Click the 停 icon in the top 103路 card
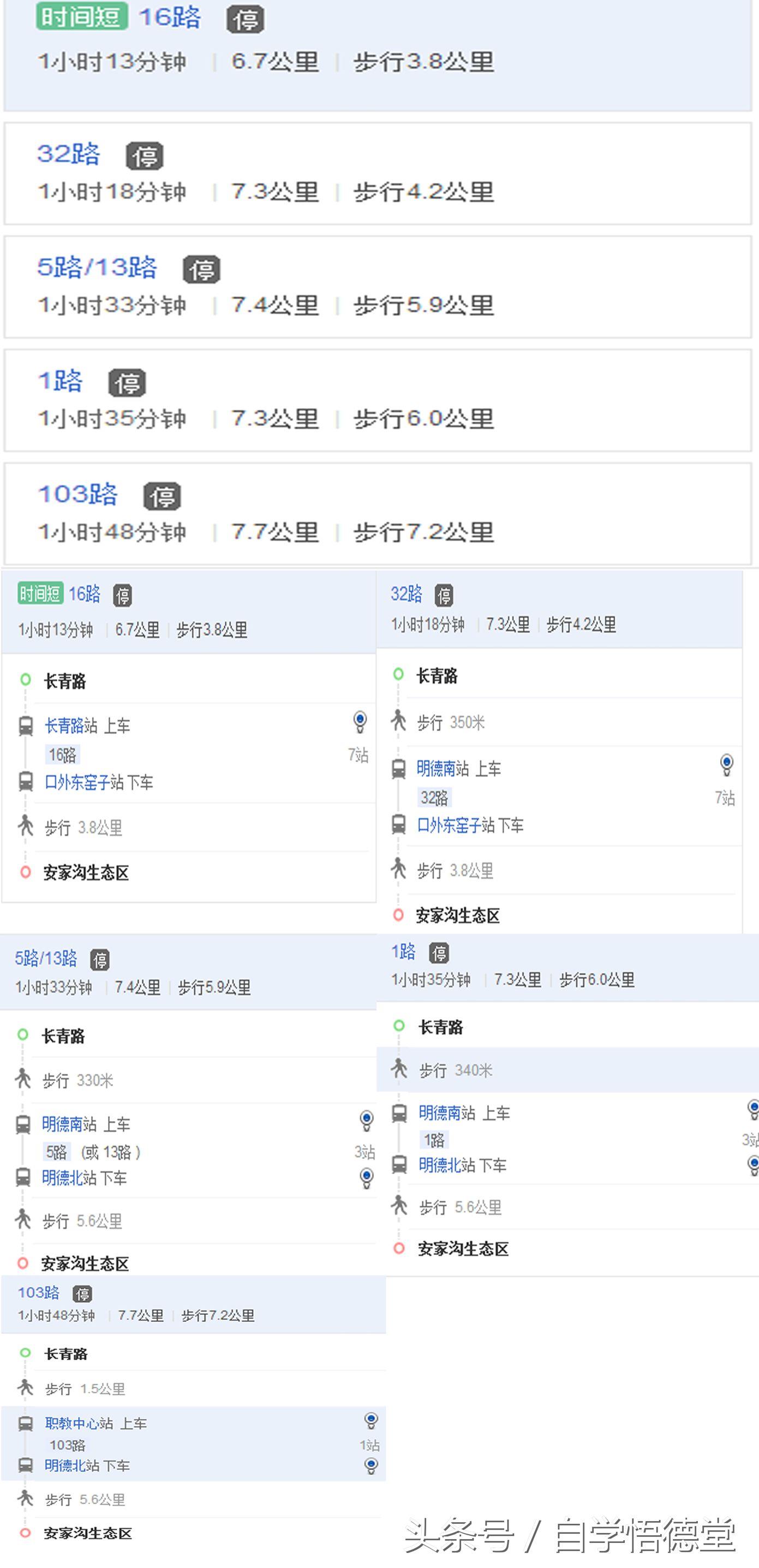This screenshot has height=1568, width=759. (x=162, y=496)
